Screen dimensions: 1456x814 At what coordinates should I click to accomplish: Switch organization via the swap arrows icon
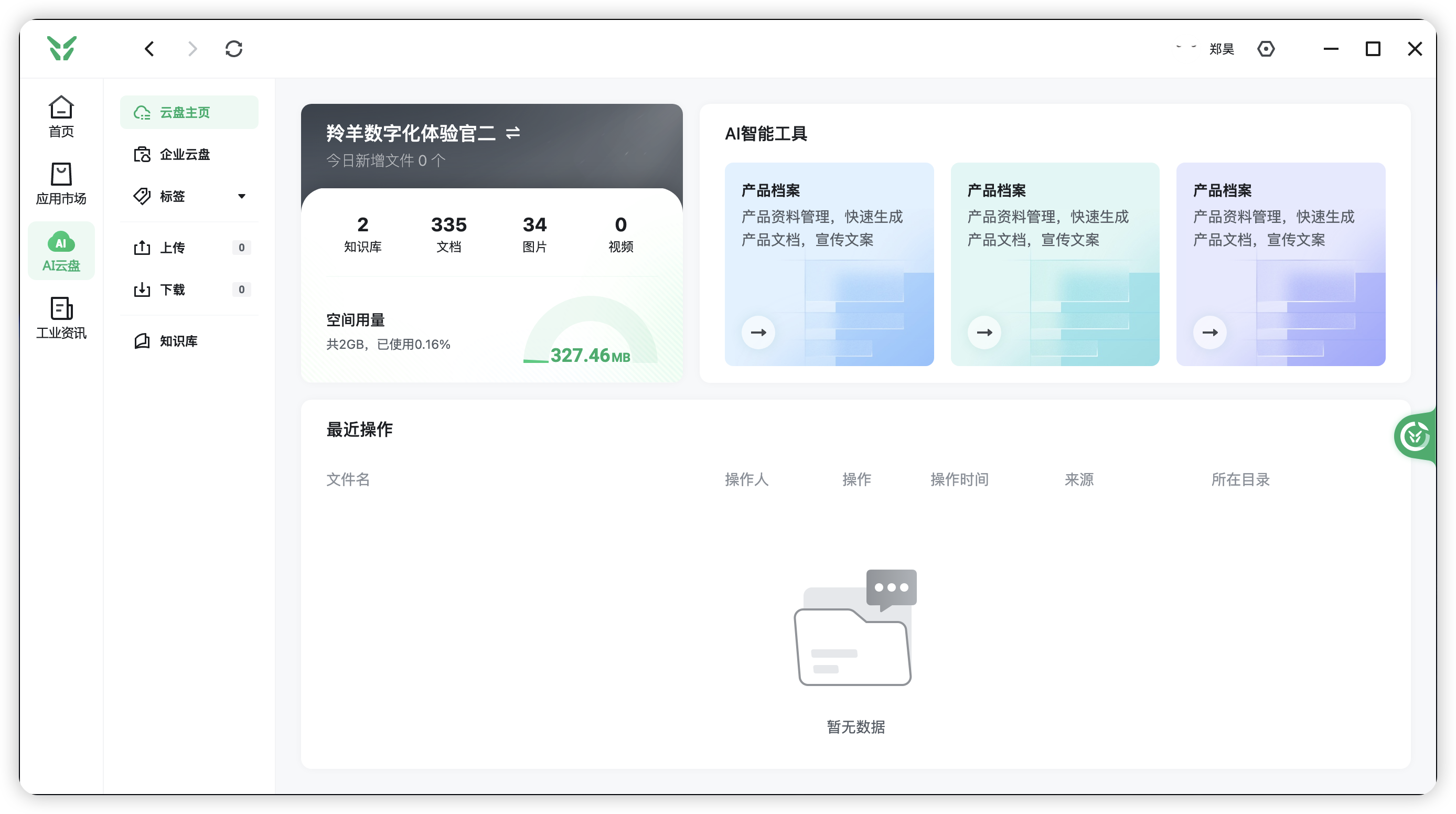512,133
